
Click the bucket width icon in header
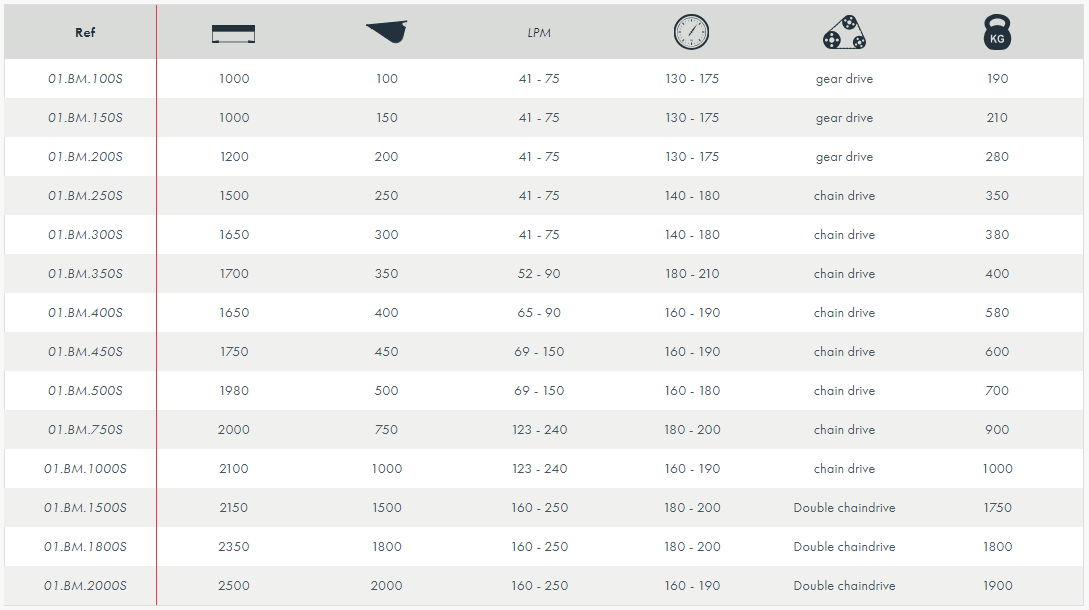click(x=233, y=33)
